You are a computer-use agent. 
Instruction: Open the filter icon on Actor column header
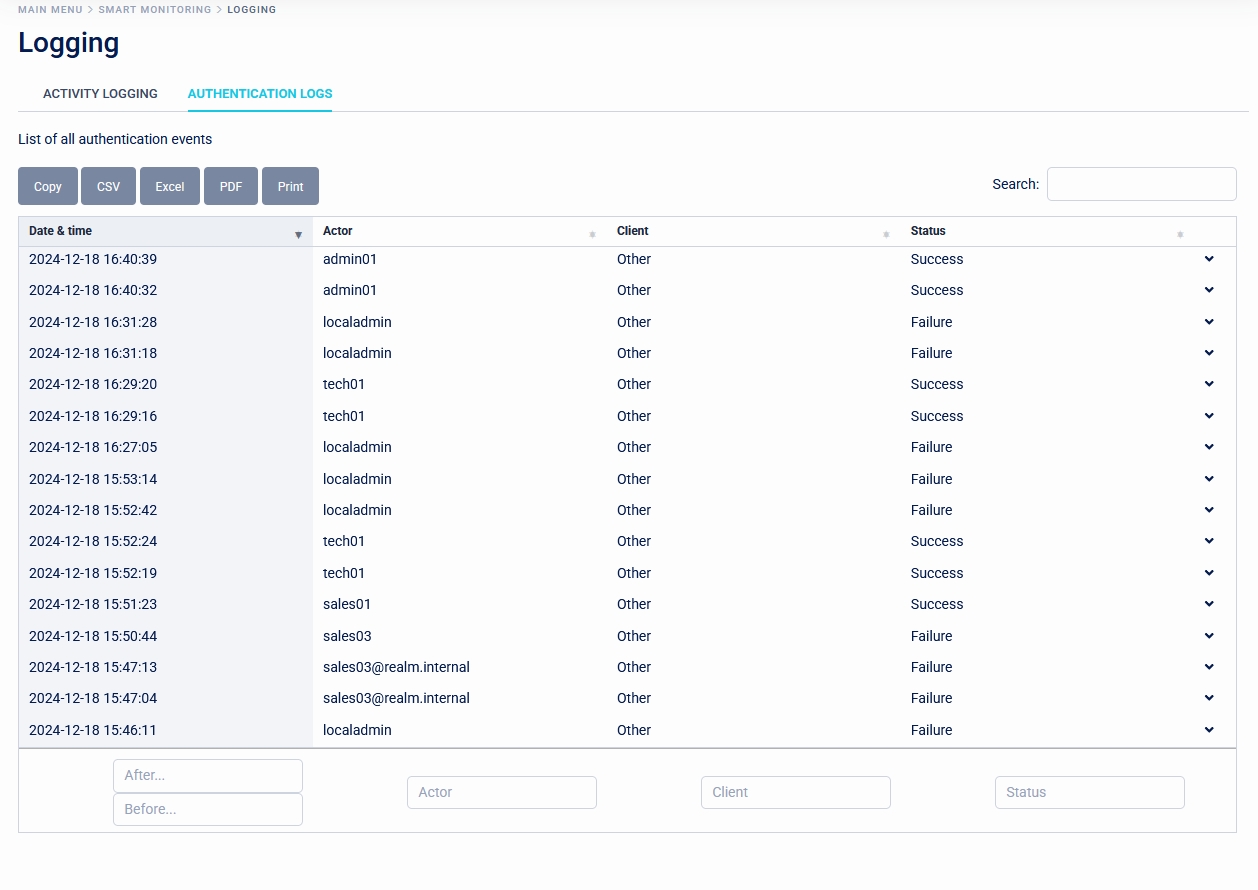591,233
